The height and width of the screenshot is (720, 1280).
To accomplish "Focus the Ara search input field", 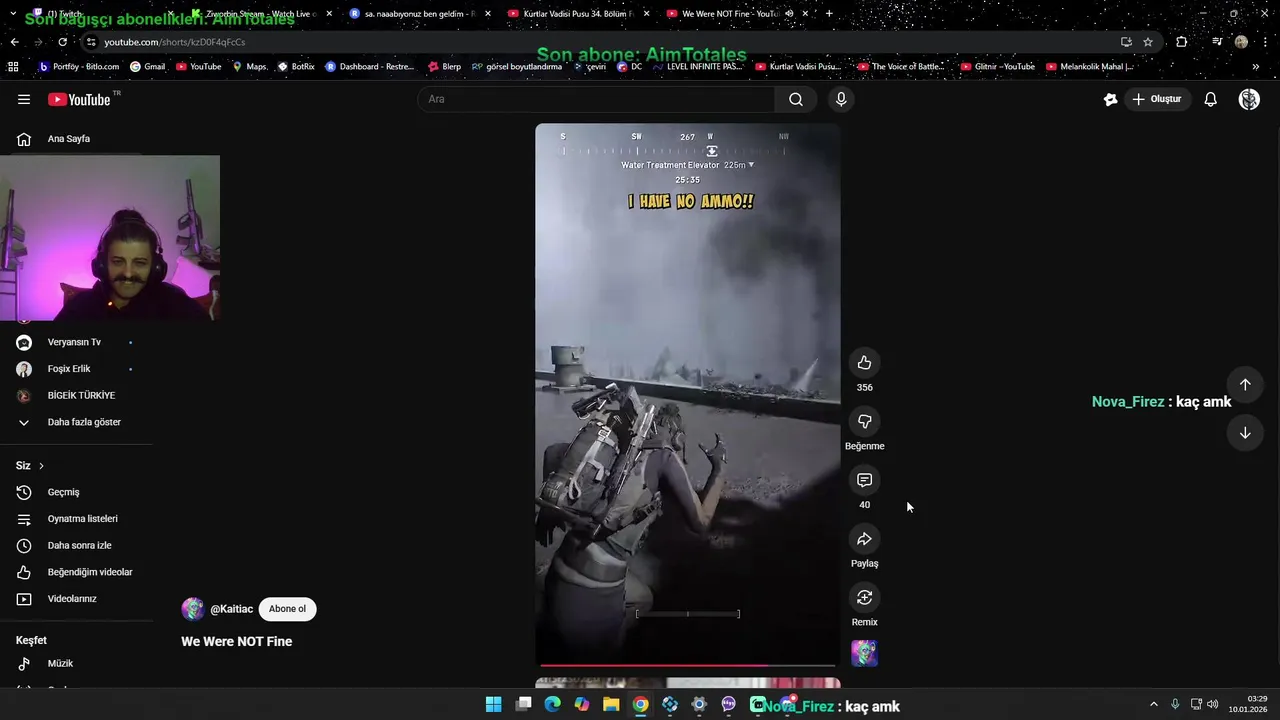I will (x=596, y=99).
